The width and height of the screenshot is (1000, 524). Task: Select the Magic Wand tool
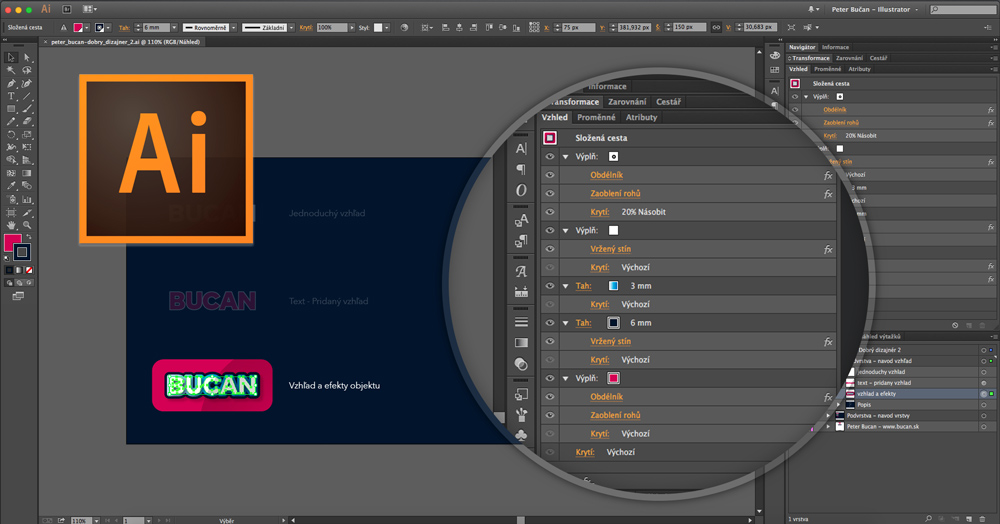(11, 70)
